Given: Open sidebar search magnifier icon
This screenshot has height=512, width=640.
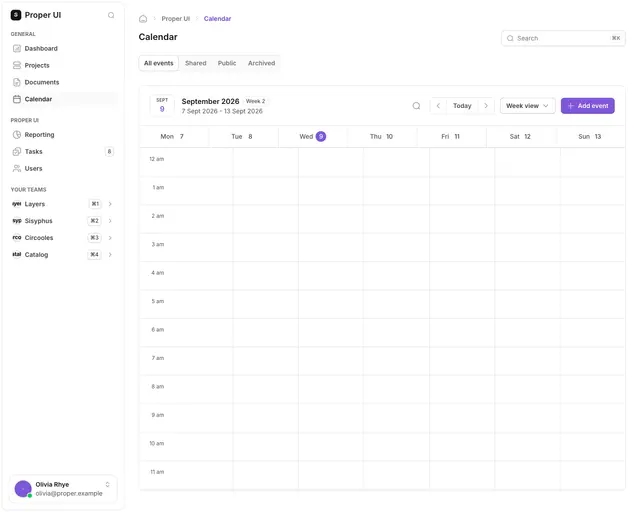Looking at the screenshot, I should (x=111, y=15).
